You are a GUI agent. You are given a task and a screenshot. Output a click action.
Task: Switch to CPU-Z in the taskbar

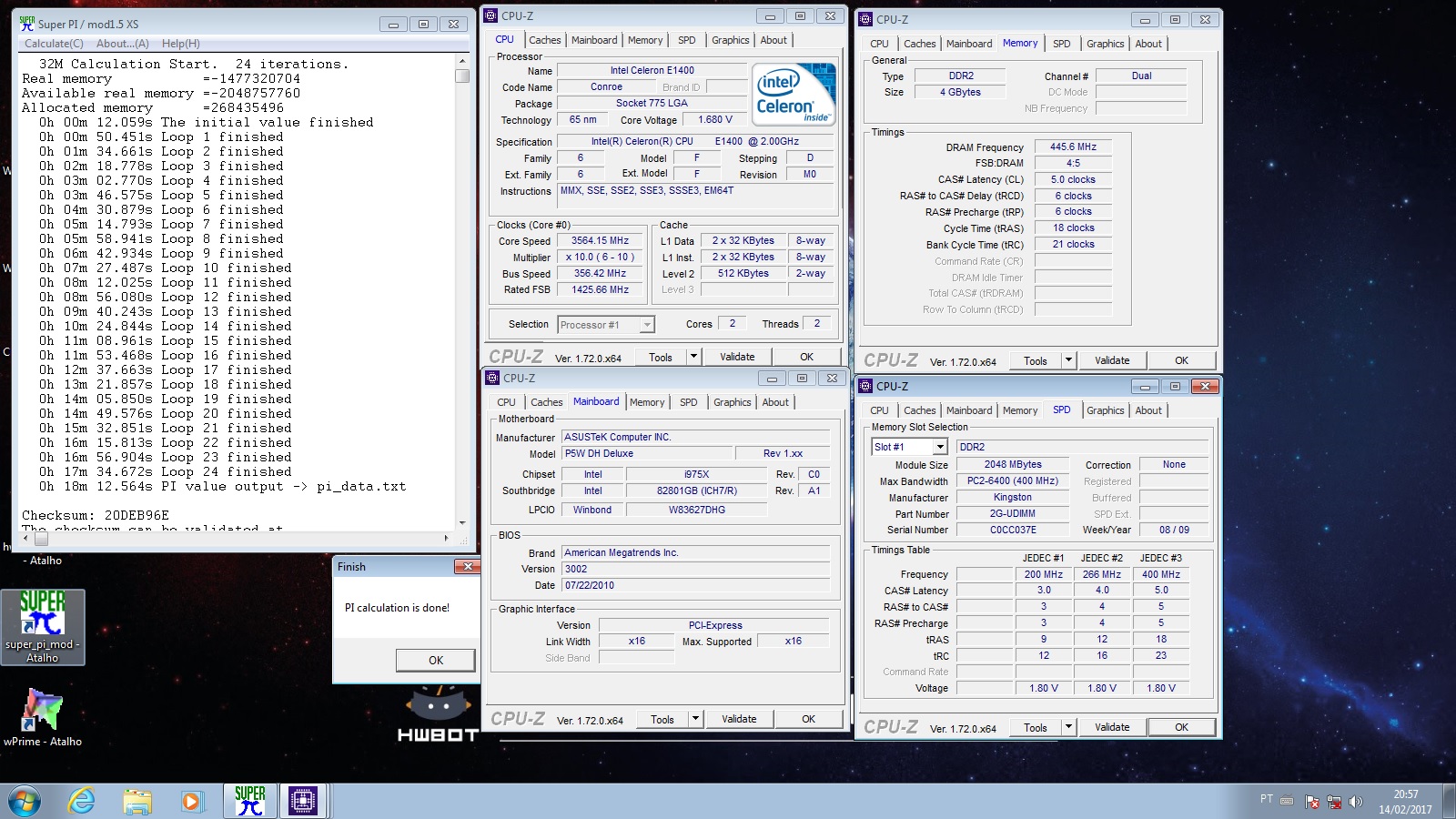click(302, 801)
